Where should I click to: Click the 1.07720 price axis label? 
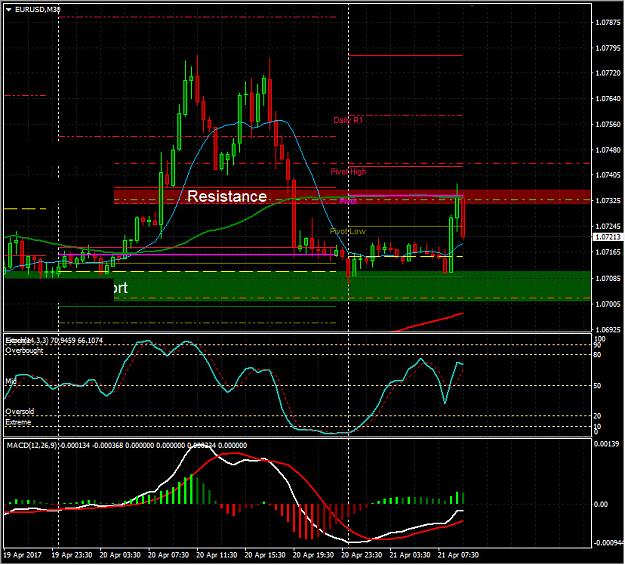coord(608,73)
